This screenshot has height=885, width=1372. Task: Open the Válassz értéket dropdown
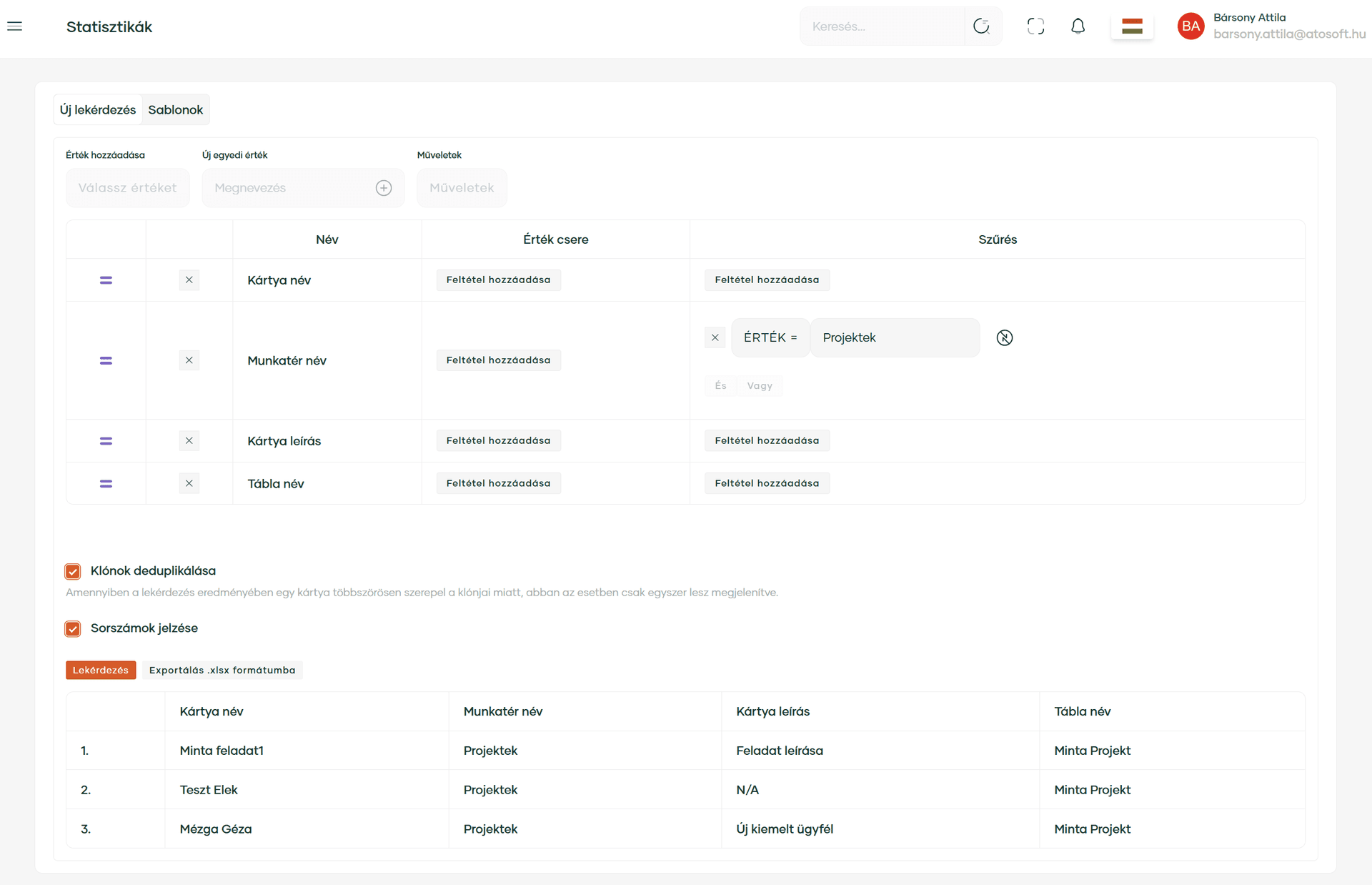pos(128,188)
